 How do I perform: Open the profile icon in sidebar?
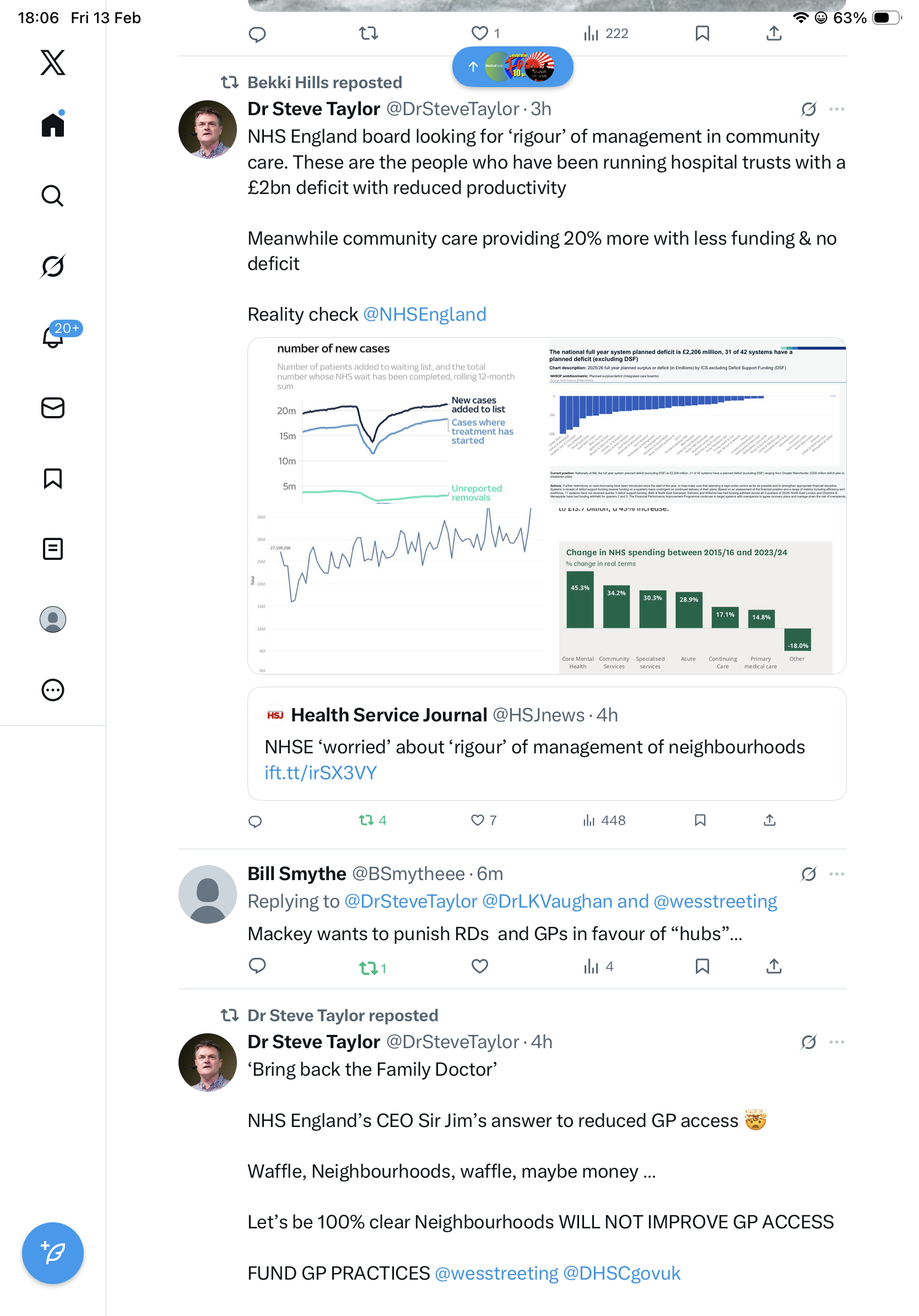click(53, 619)
